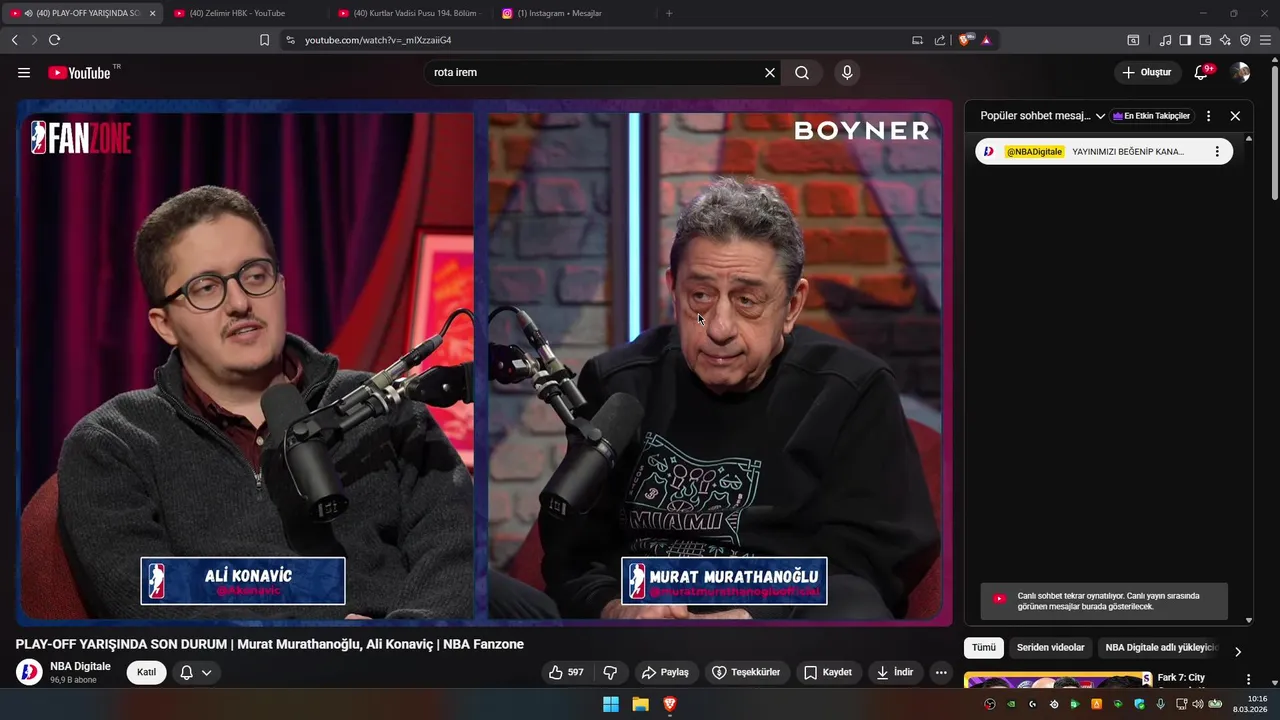Open Brave Shields lion icon
The image size is (1280, 720).
click(x=964, y=40)
